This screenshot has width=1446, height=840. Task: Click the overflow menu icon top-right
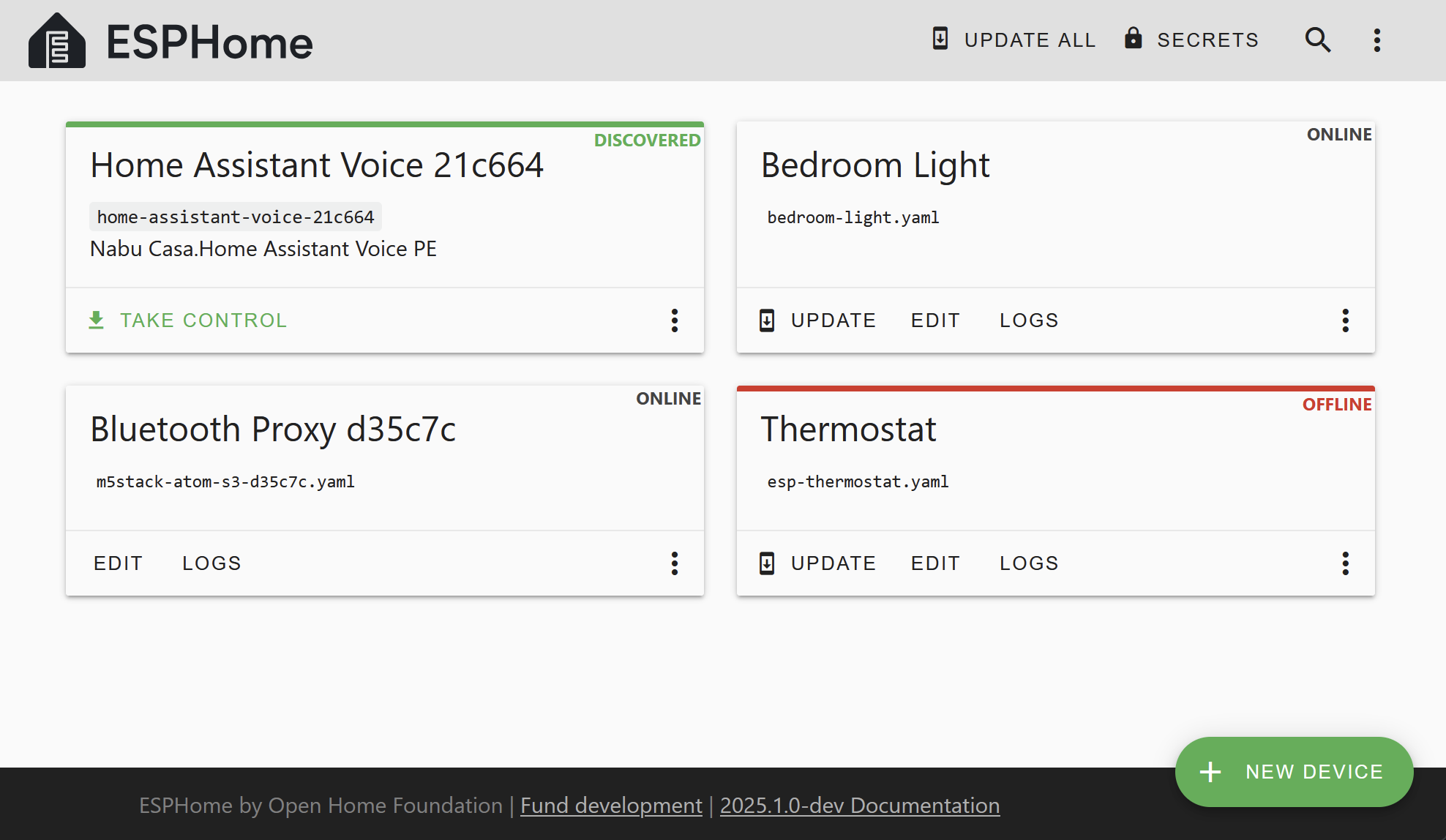pos(1378,40)
